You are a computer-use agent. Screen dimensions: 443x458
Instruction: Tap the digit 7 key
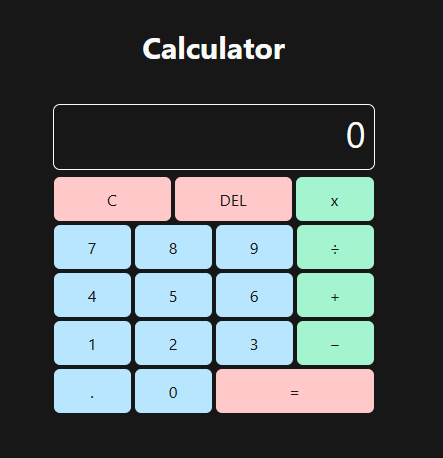click(92, 247)
